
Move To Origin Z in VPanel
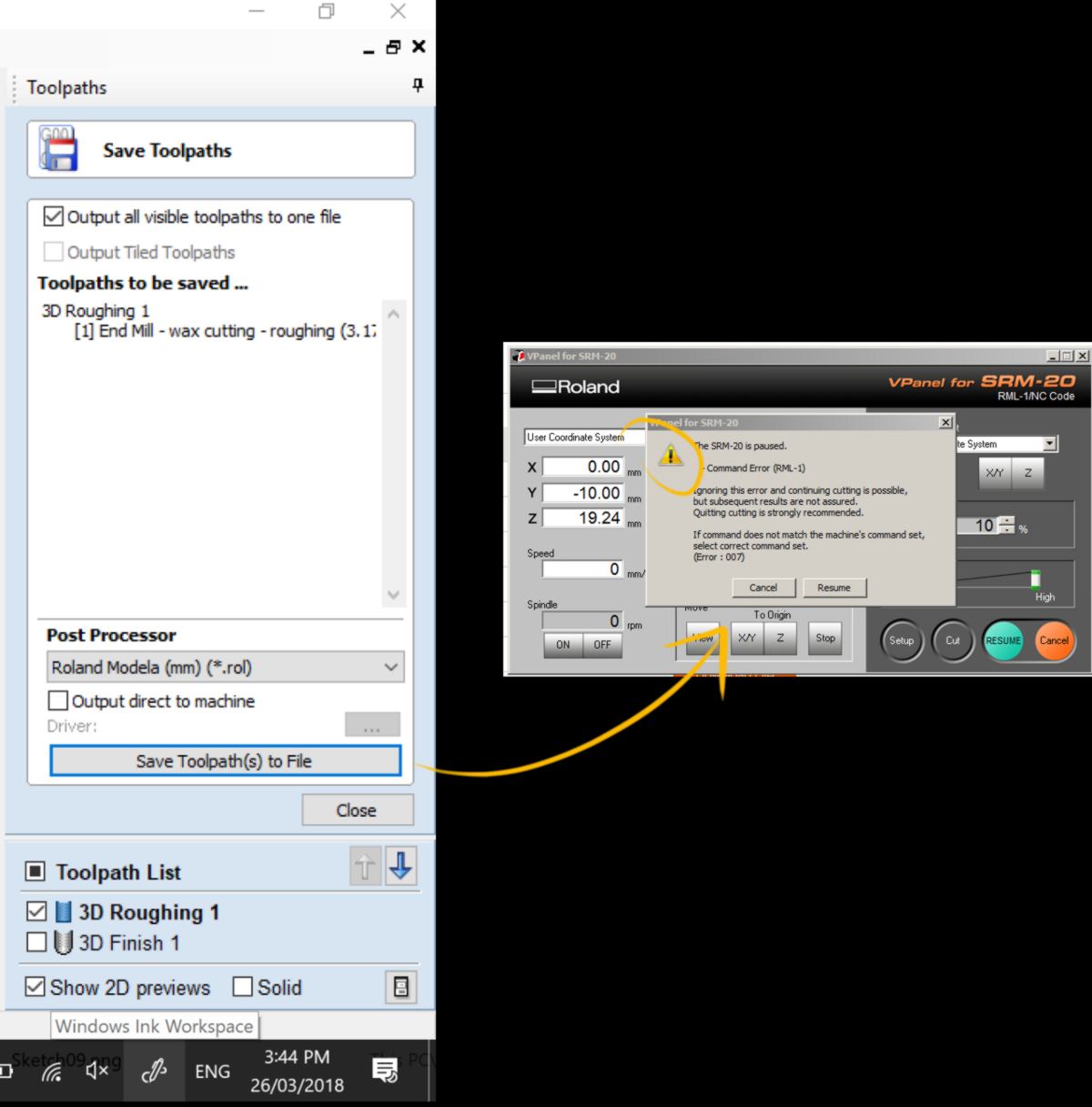pyautogui.click(x=780, y=639)
